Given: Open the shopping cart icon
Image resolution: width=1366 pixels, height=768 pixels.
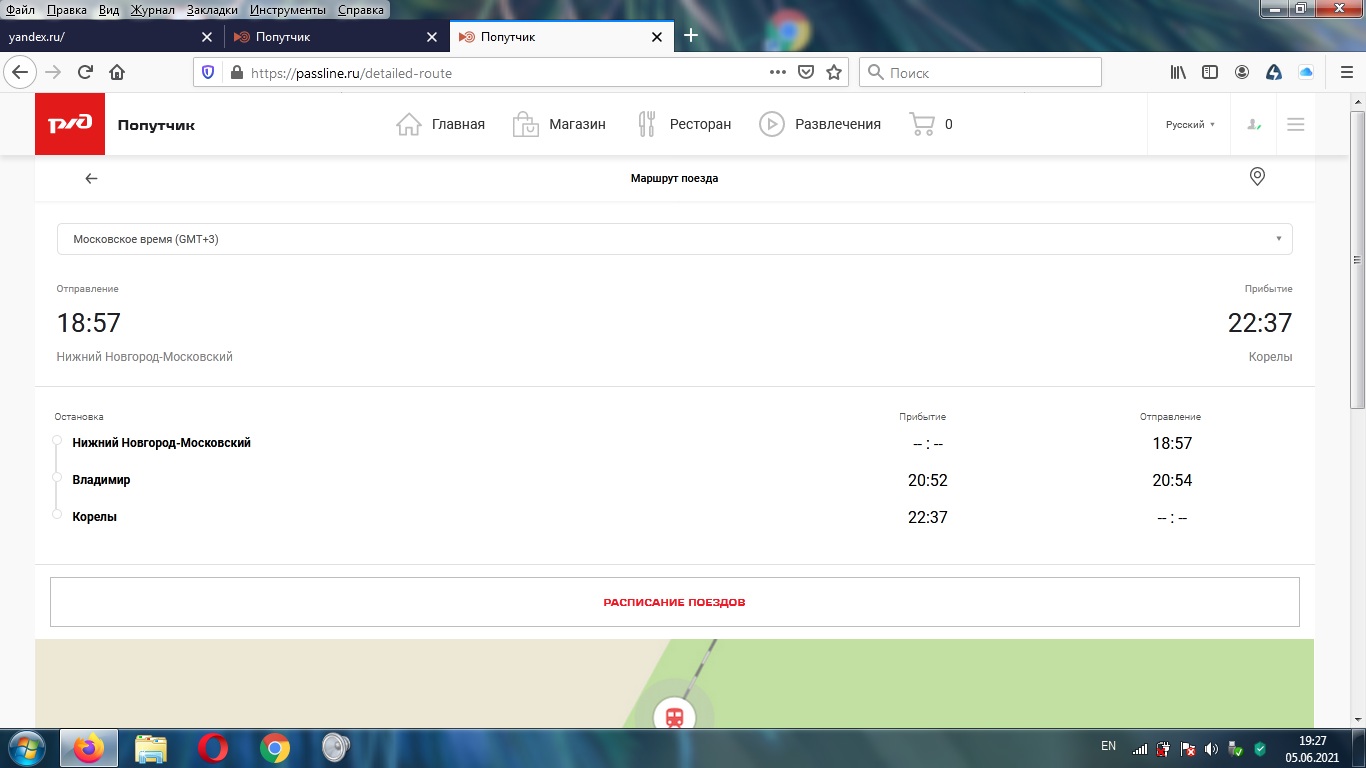Looking at the screenshot, I should 921,124.
